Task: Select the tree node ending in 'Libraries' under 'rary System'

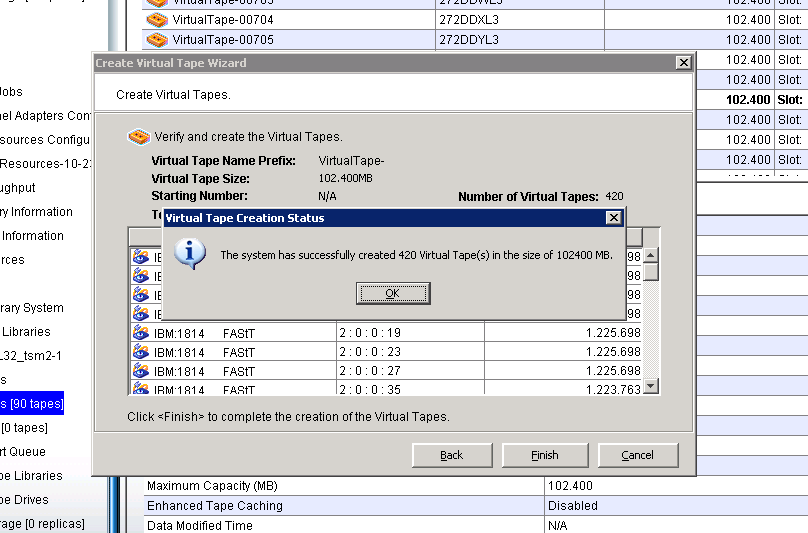Action: 26,331
